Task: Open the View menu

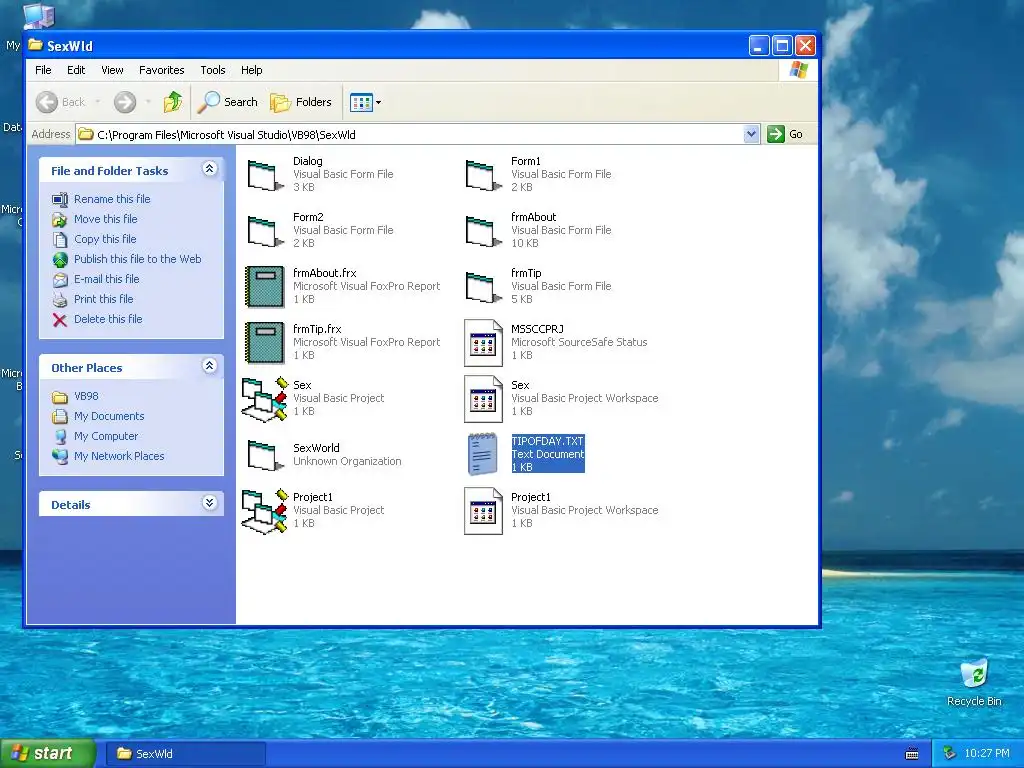Action: click(x=112, y=70)
